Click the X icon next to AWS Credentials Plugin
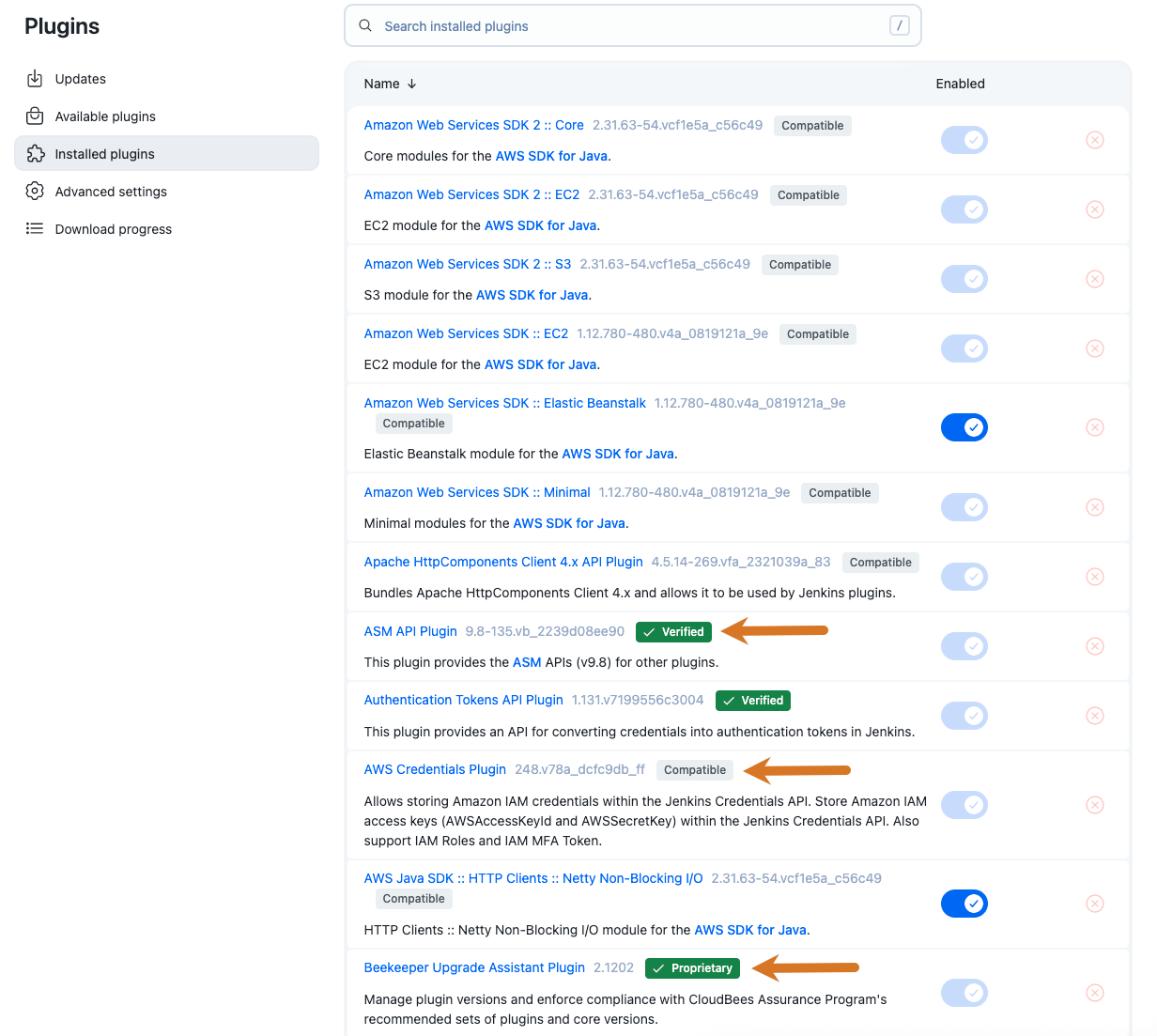The width and height of the screenshot is (1157, 1036). (1095, 805)
